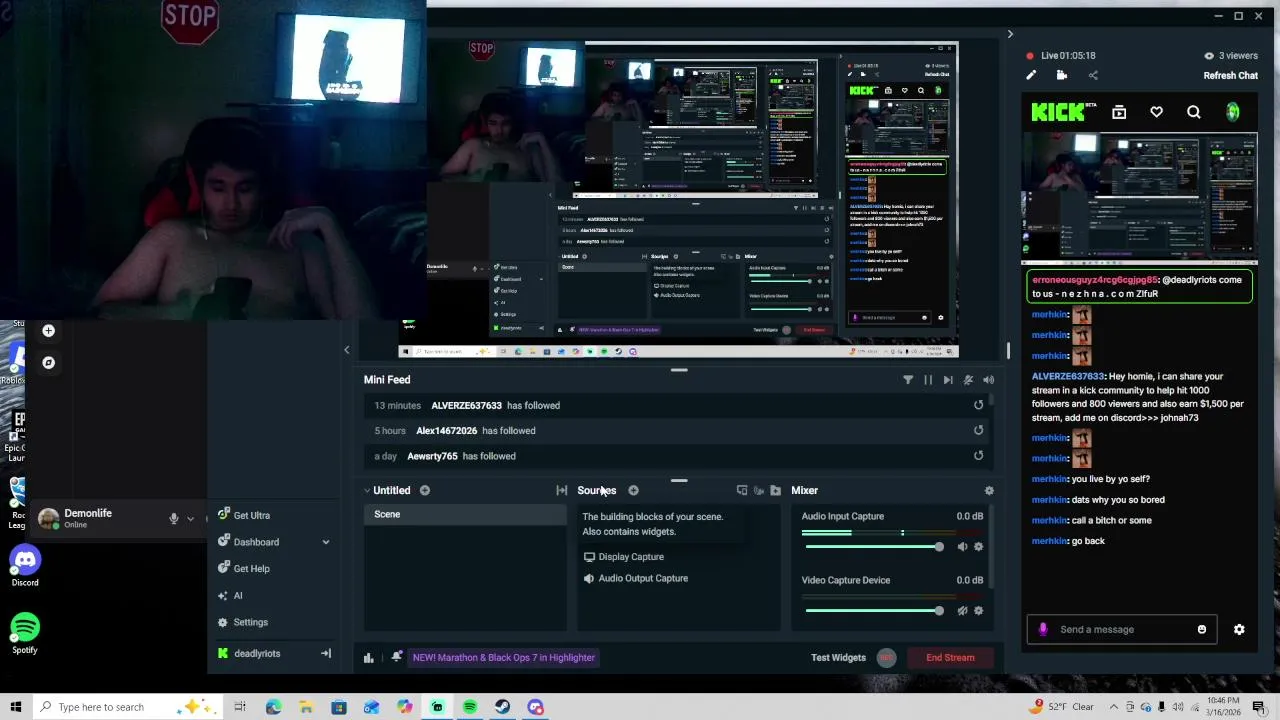Add a new scene with plus icon
This screenshot has width=1280, height=720.
pos(425,490)
